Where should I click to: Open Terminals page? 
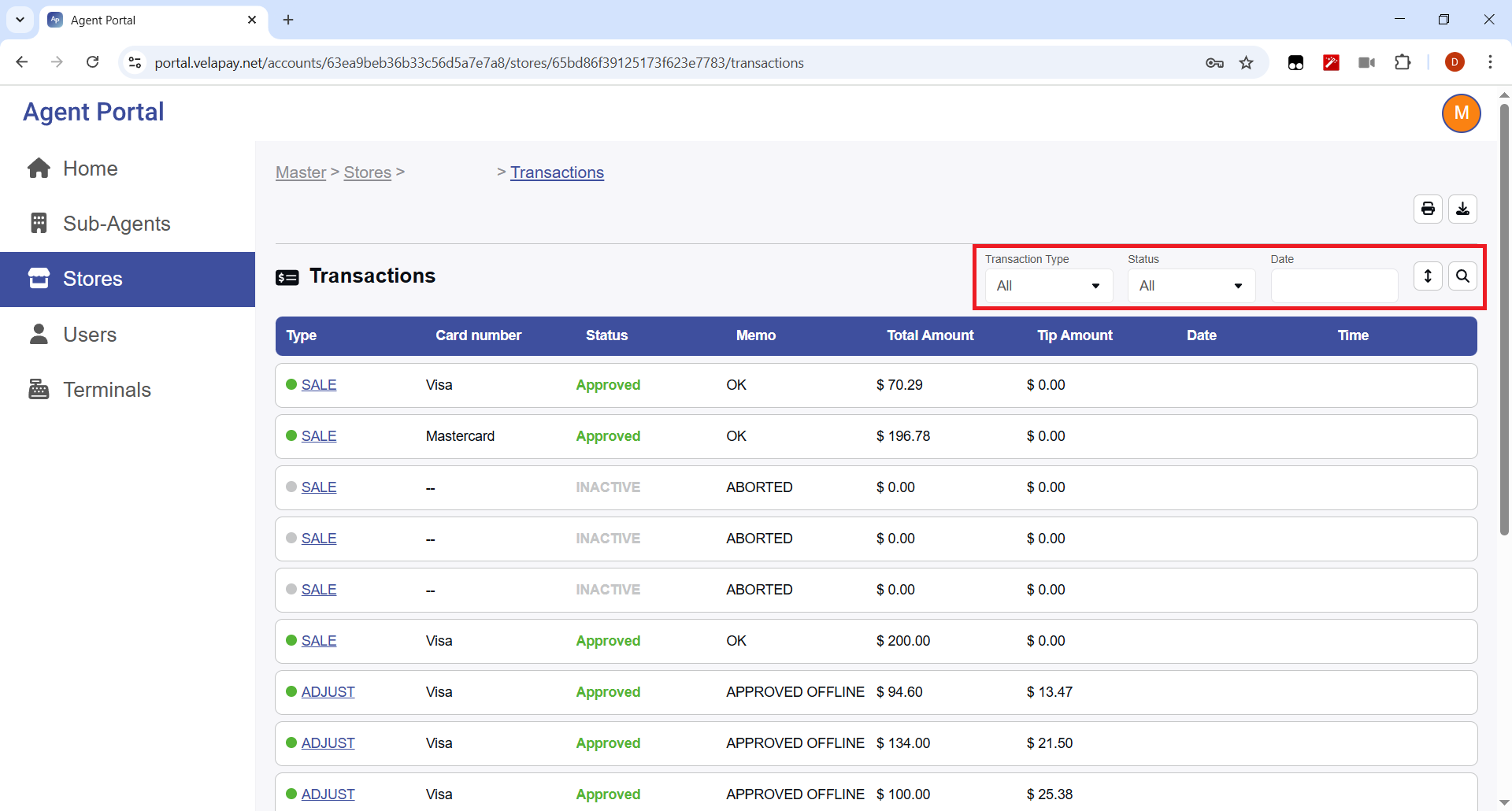coord(106,390)
